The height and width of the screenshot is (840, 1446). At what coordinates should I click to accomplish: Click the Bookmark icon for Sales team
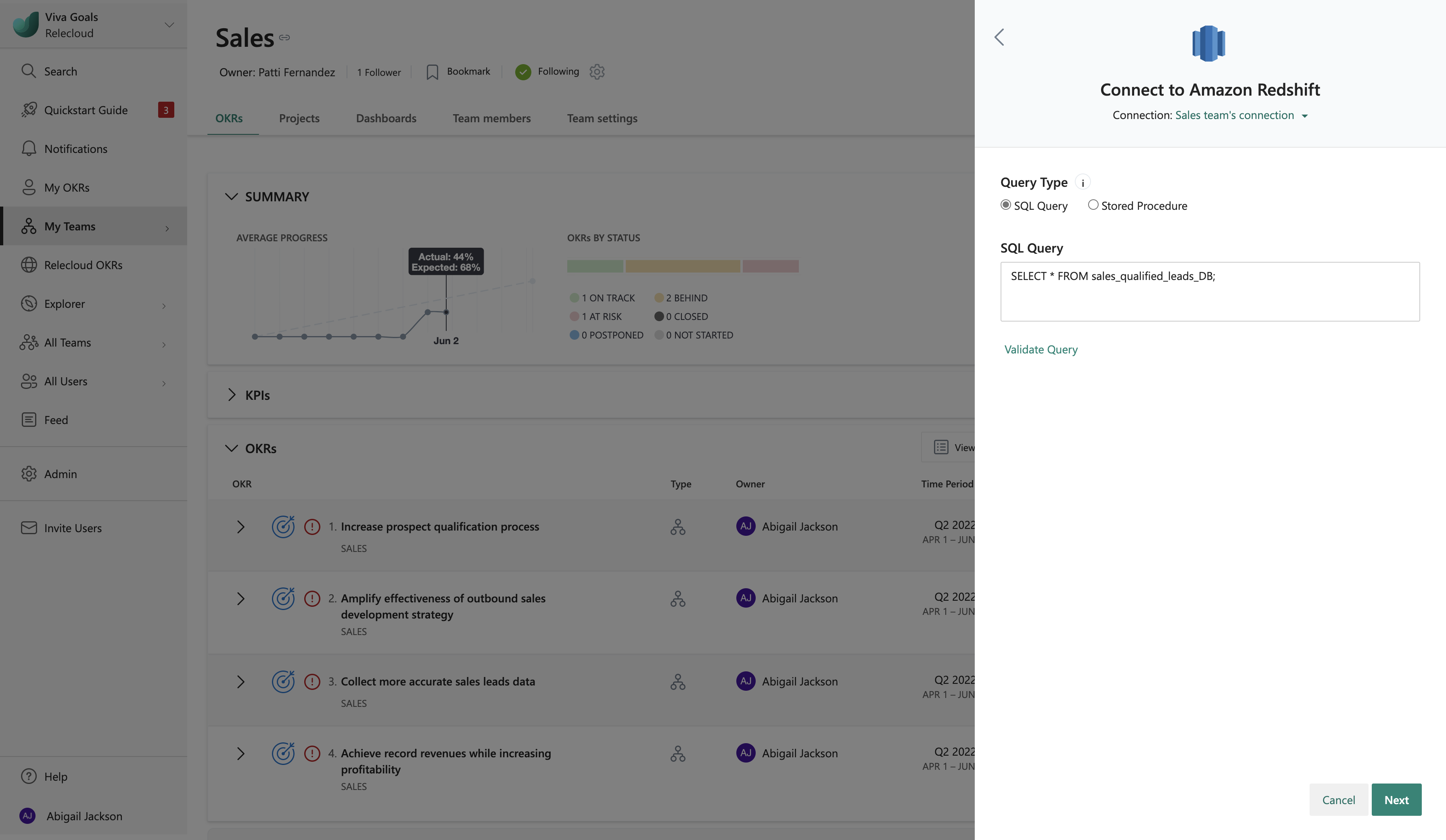tap(432, 72)
